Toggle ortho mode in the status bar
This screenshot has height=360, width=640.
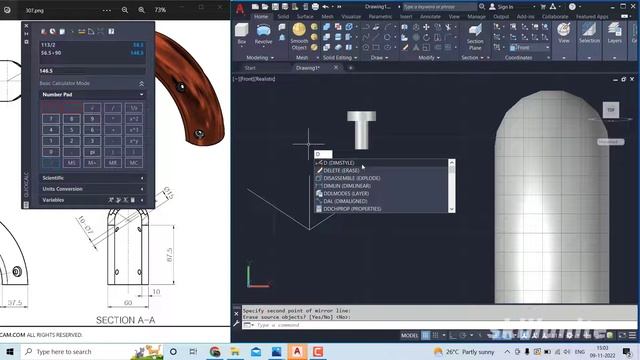[453, 336]
